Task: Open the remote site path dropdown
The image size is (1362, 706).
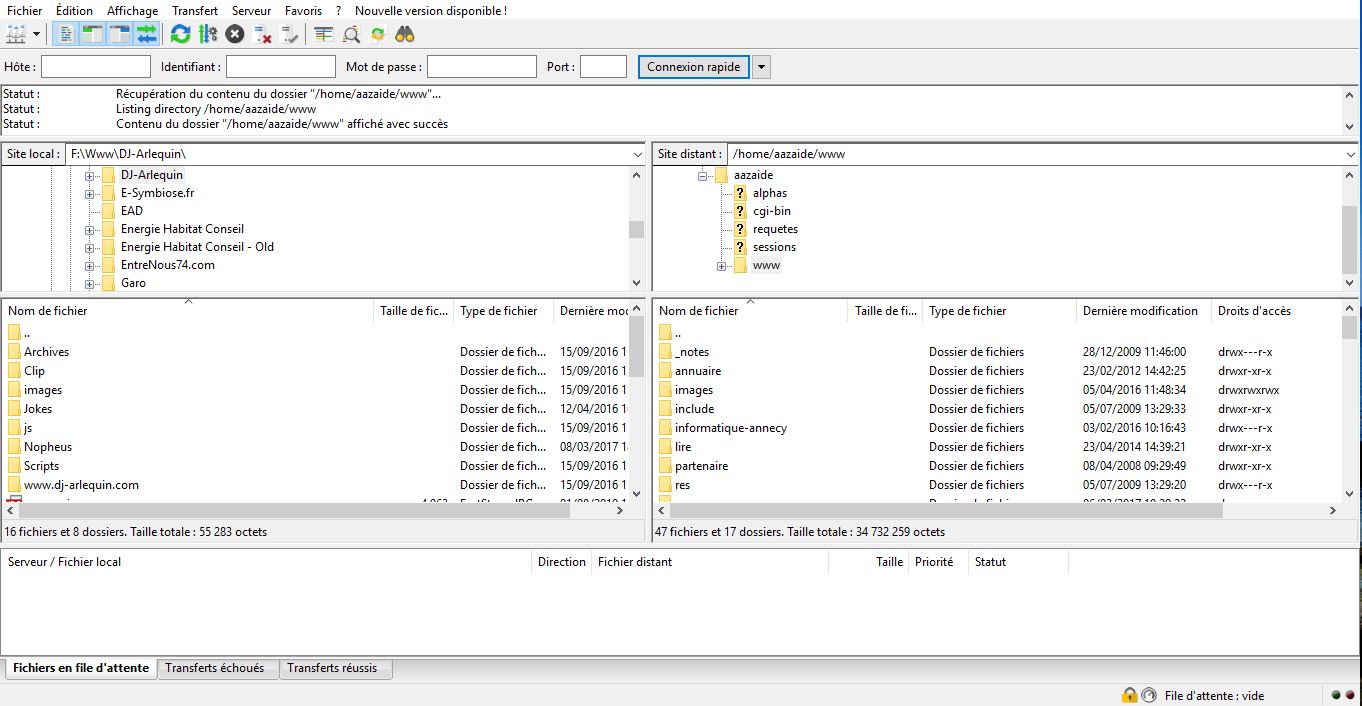Action: [x=1351, y=155]
